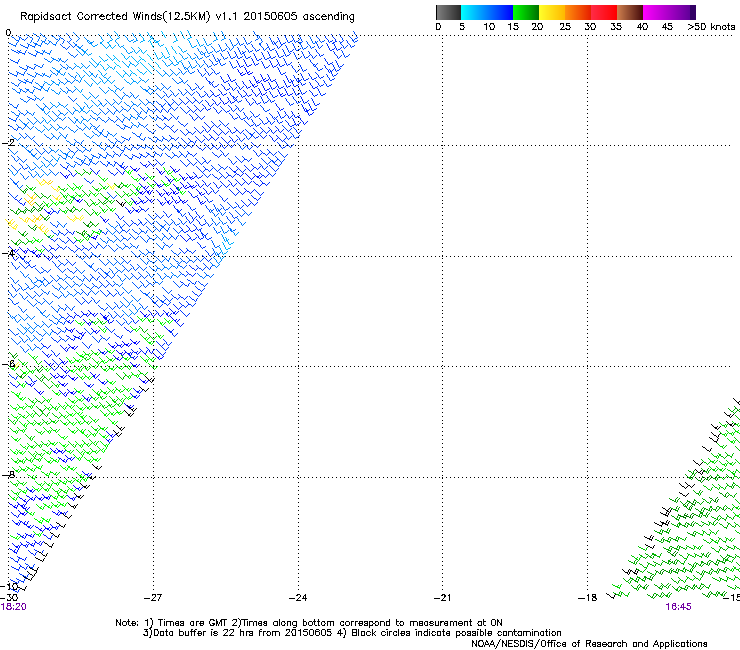The height and width of the screenshot is (650, 740).
Task: Click the '-6' latitude axis label
Action: click(8, 364)
